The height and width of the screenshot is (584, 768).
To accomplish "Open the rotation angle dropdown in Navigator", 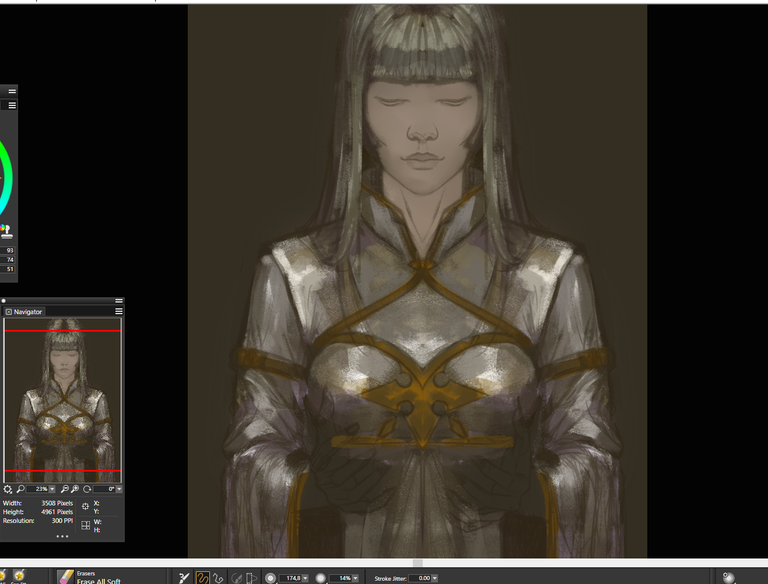I will pyautogui.click(x=119, y=489).
